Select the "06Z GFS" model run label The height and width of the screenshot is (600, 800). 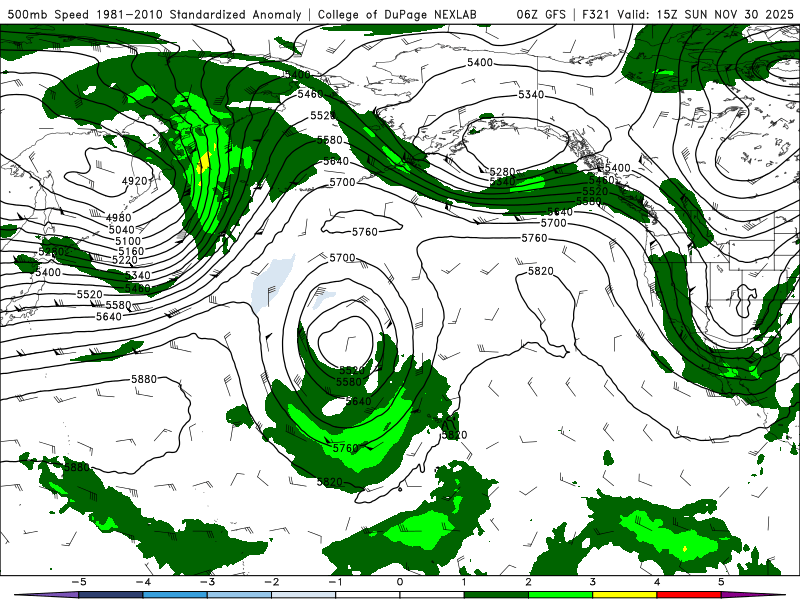(541, 14)
